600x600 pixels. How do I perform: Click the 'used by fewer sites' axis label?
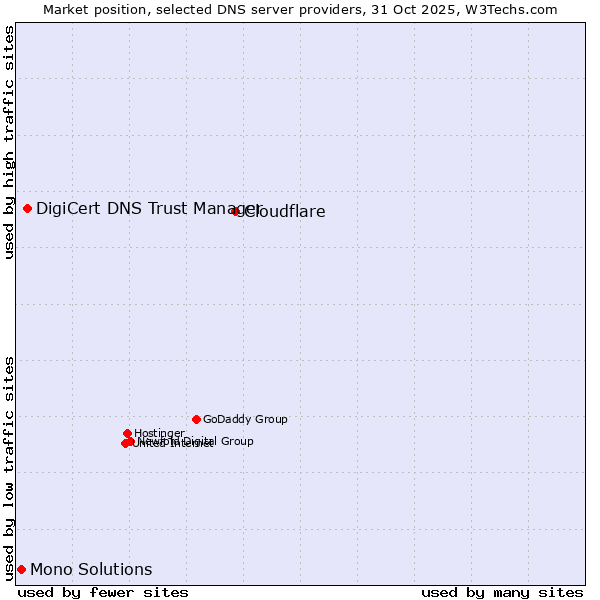point(103,592)
